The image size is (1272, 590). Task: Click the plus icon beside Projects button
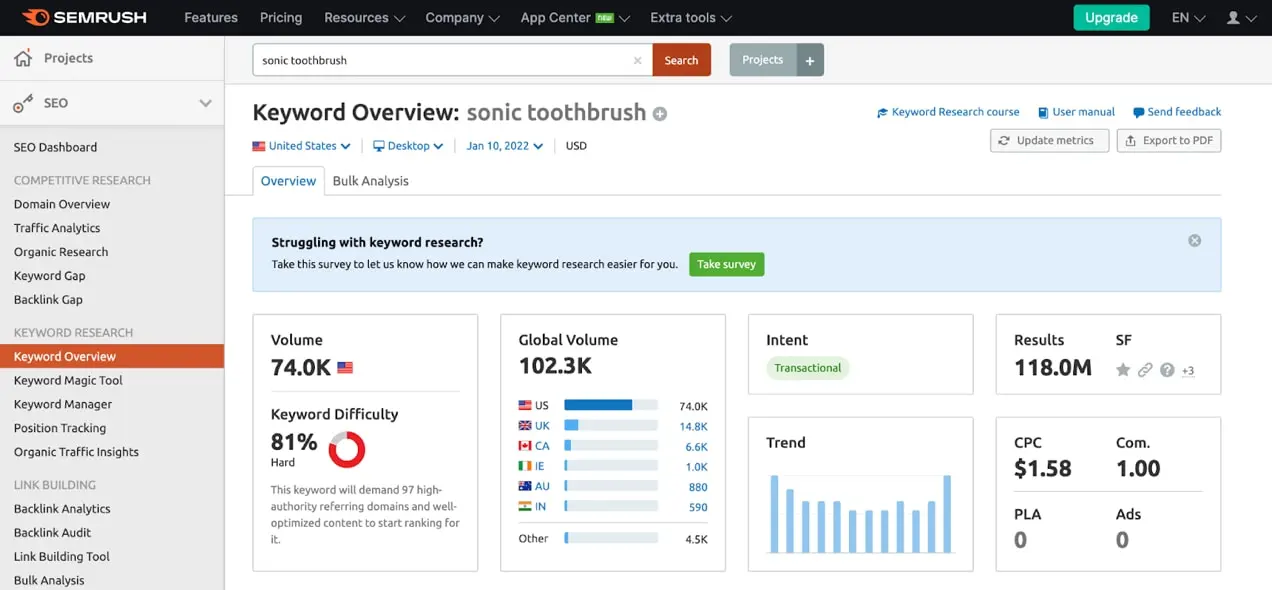tap(810, 60)
